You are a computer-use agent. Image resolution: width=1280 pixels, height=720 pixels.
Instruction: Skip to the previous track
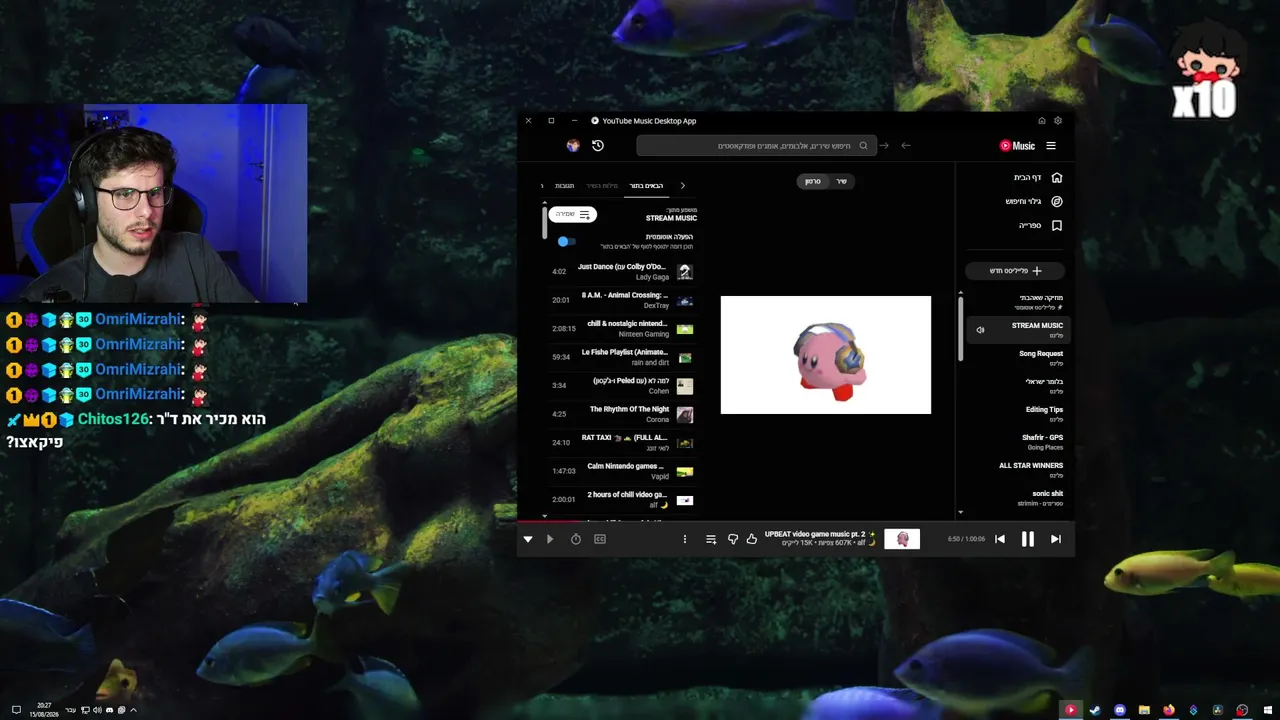1000,539
